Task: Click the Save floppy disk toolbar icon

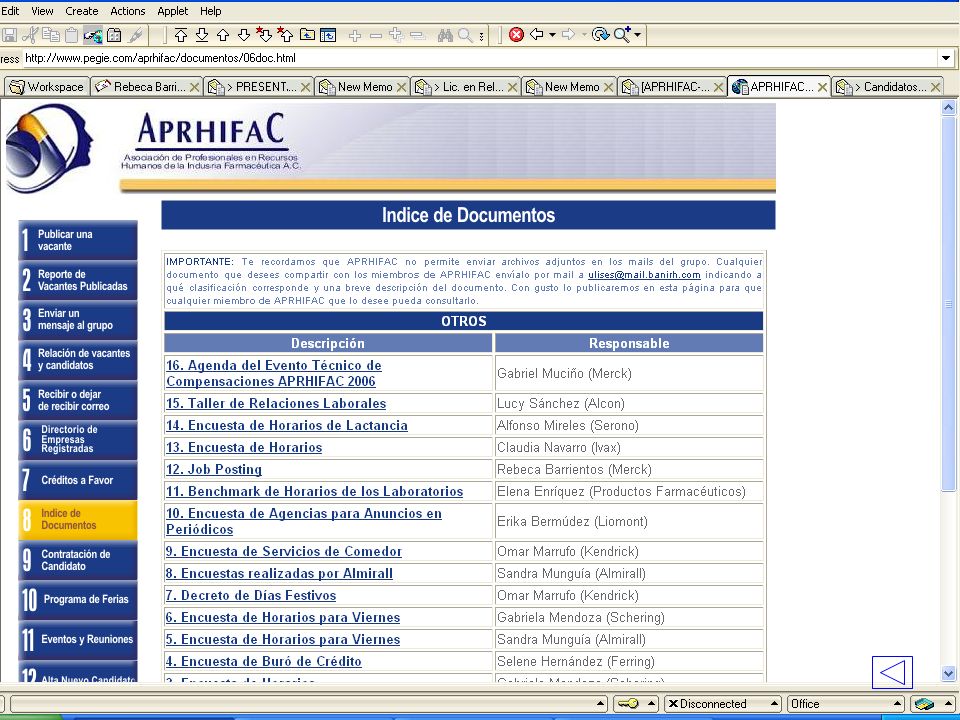Action: (x=10, y=36)
